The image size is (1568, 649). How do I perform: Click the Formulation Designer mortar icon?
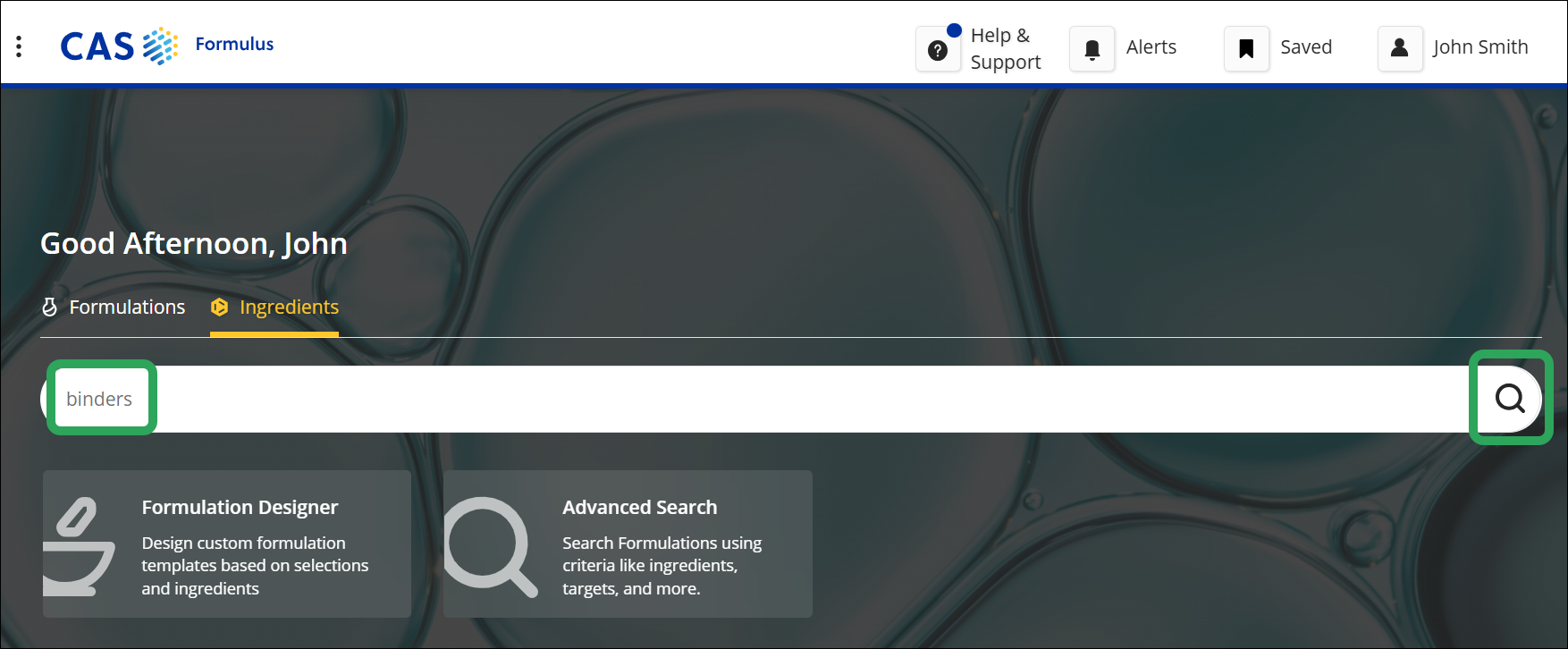coord(80,546)
